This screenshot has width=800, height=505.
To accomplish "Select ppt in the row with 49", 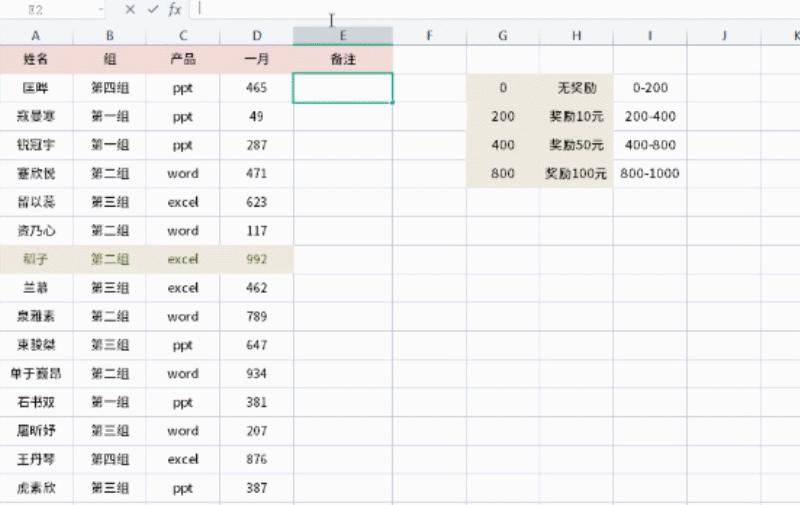I will (x=183, y=116).
